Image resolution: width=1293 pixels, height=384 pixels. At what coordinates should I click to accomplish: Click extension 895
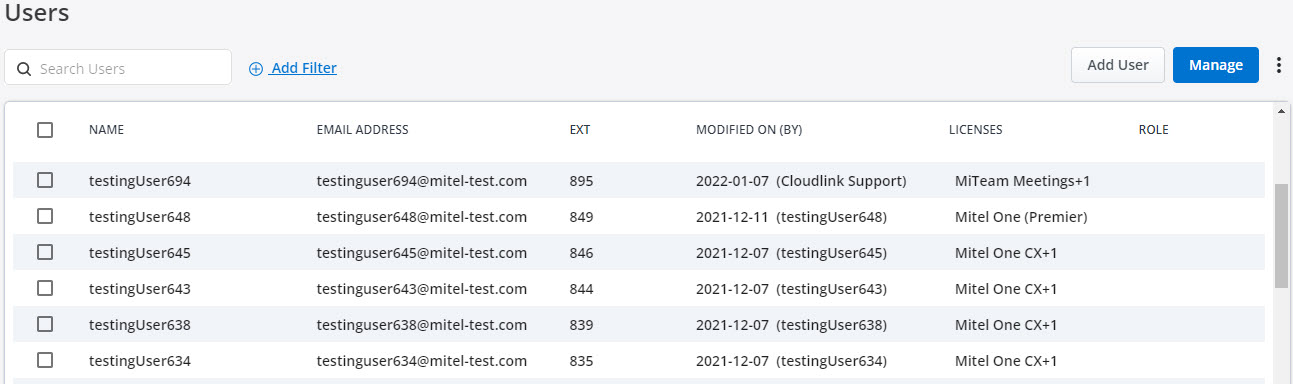coord(581,181)
